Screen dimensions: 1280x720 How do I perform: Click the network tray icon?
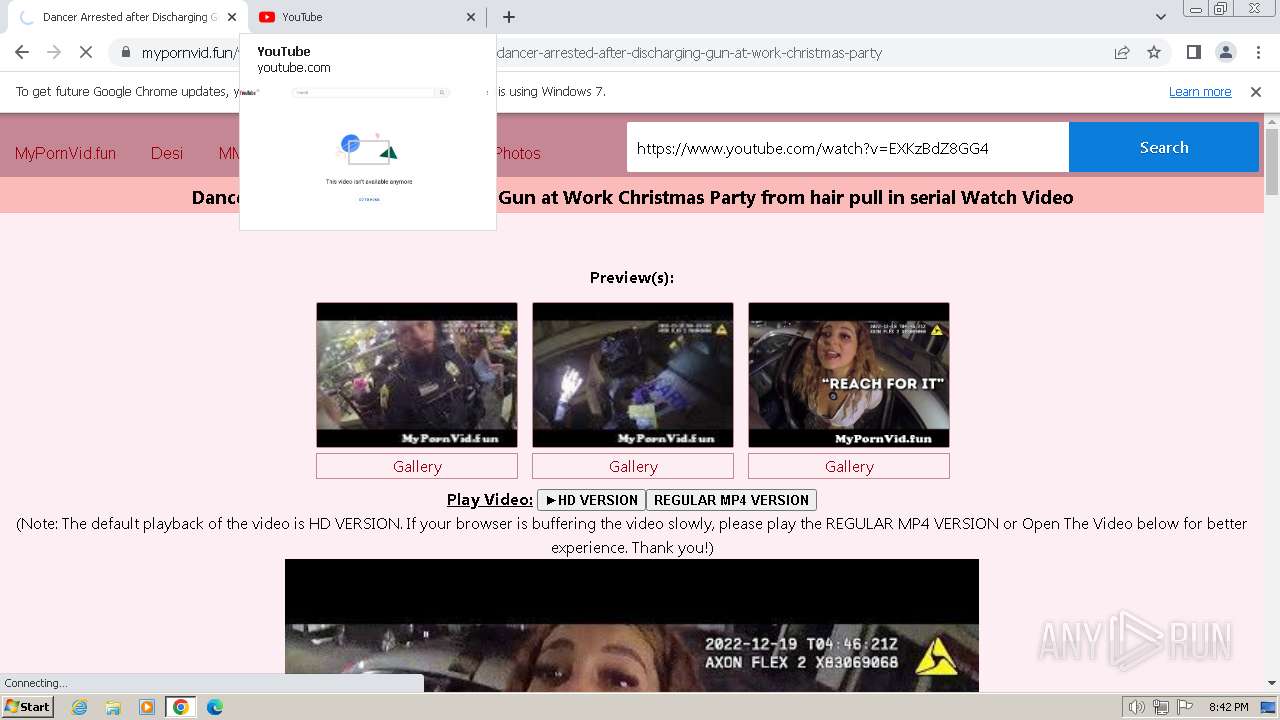click(x=1160, y=707)
